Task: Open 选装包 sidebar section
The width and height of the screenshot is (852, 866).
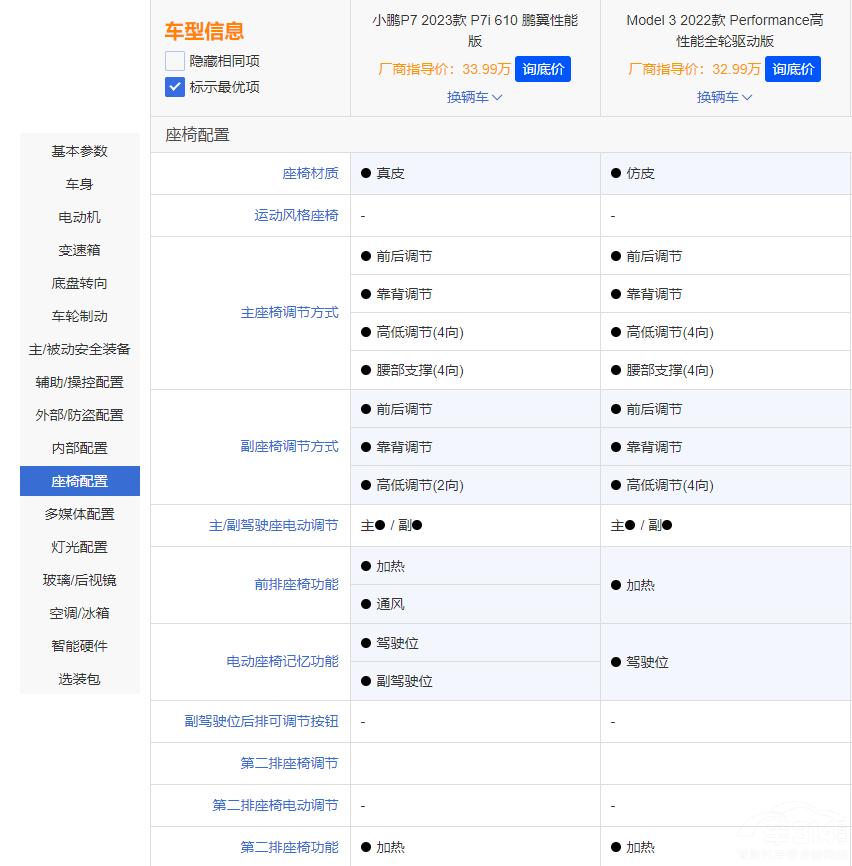Action: point(80,679)
